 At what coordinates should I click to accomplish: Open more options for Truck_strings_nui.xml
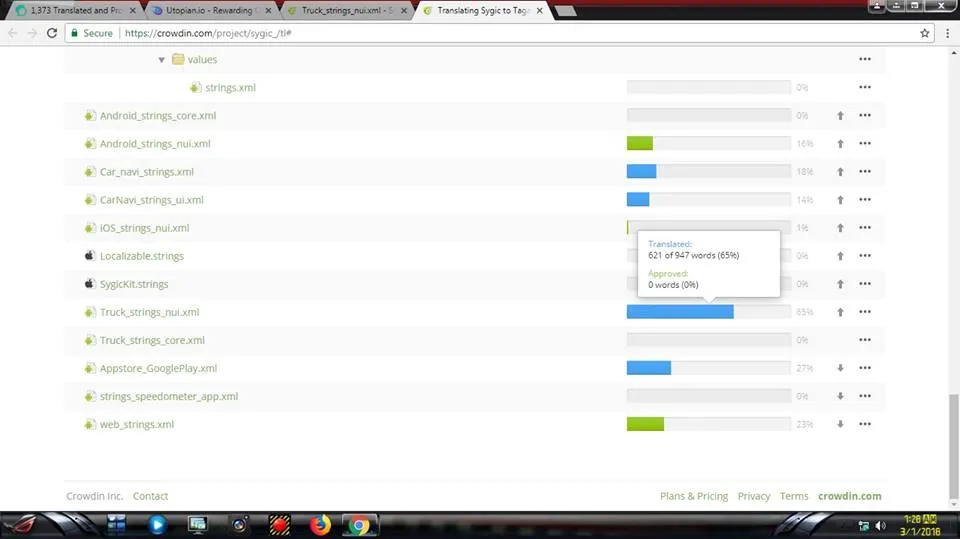pos(864,312)
